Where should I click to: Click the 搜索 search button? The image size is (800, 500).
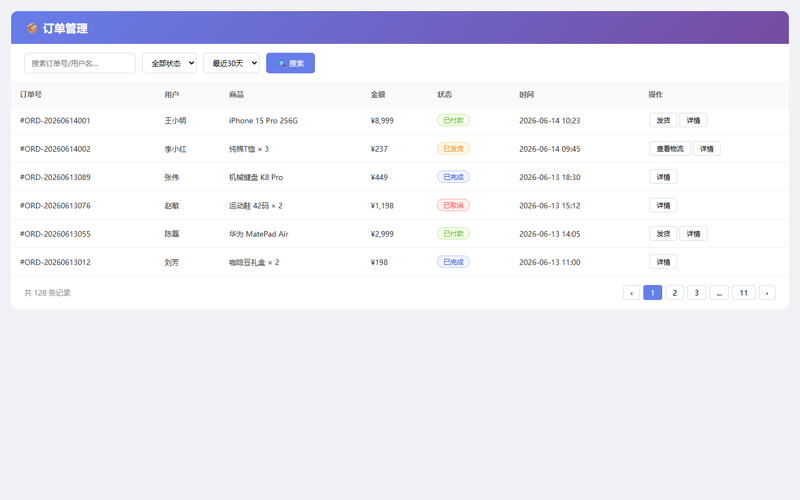tap(290, 63)
